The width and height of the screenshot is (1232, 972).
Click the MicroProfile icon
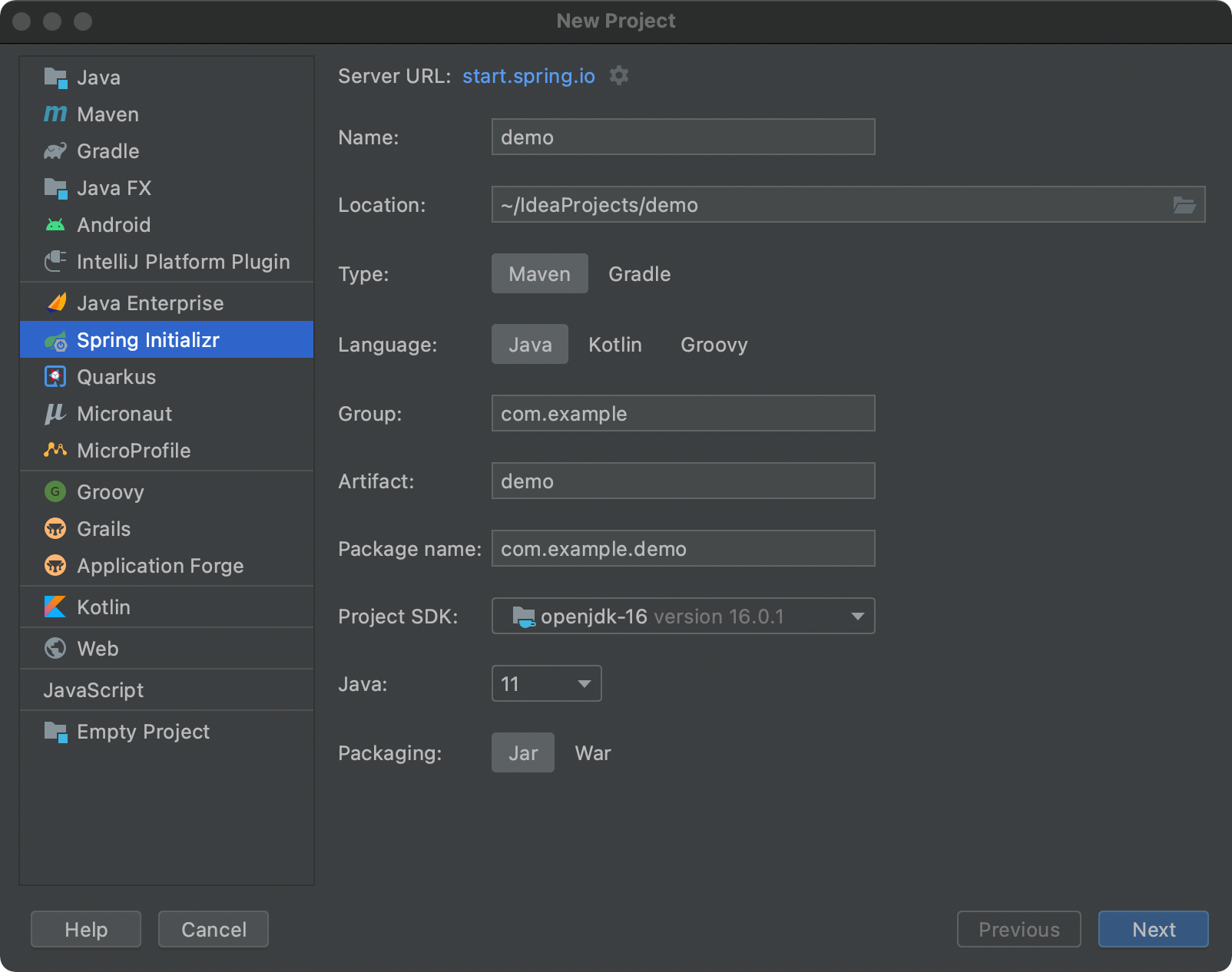click(x=55, y=450)
